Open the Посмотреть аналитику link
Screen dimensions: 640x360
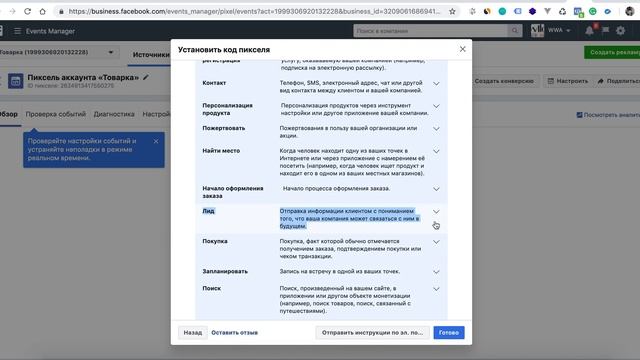click(608, 115)
